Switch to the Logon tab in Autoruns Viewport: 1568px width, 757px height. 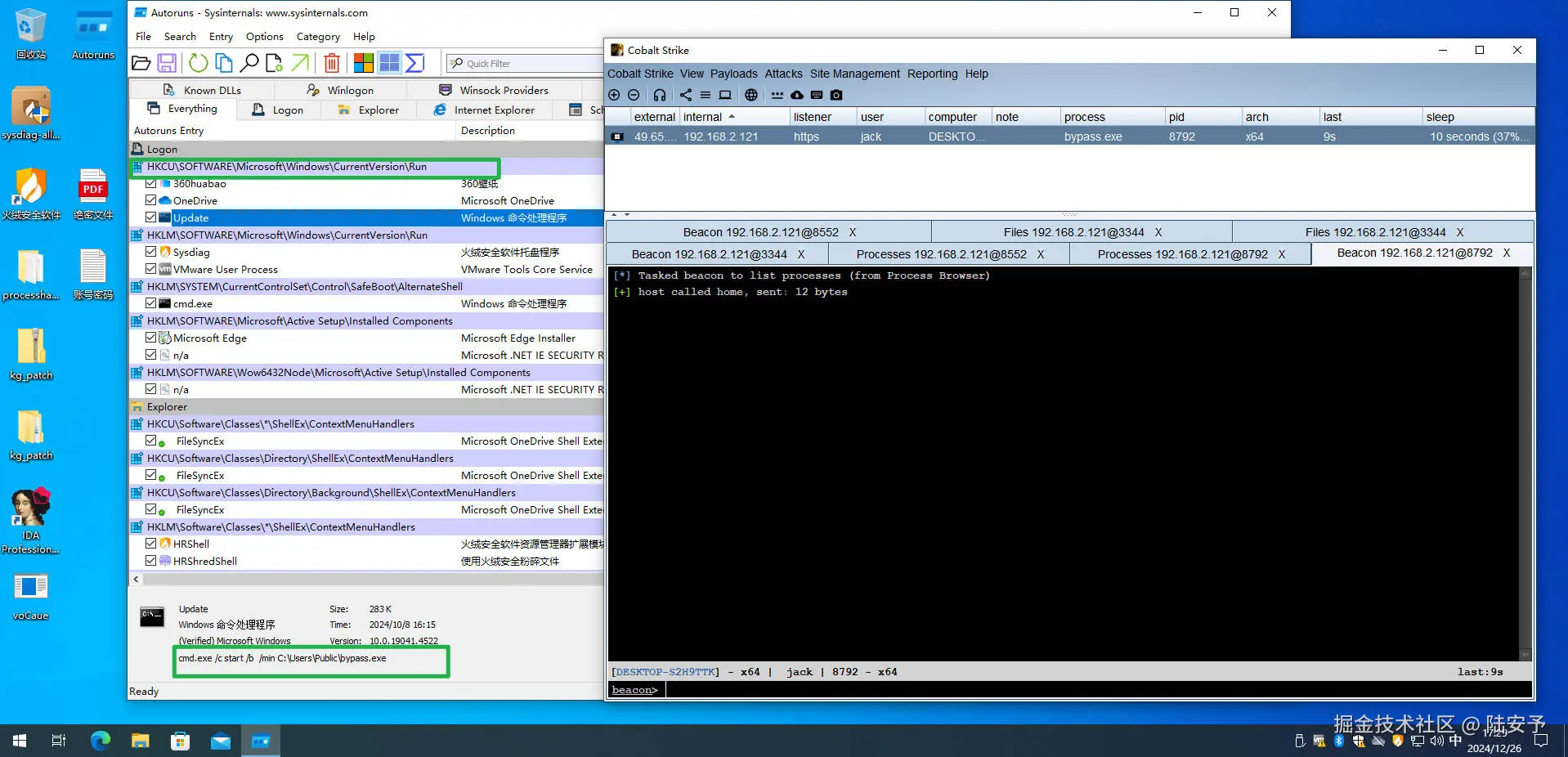tap(278, 110)
